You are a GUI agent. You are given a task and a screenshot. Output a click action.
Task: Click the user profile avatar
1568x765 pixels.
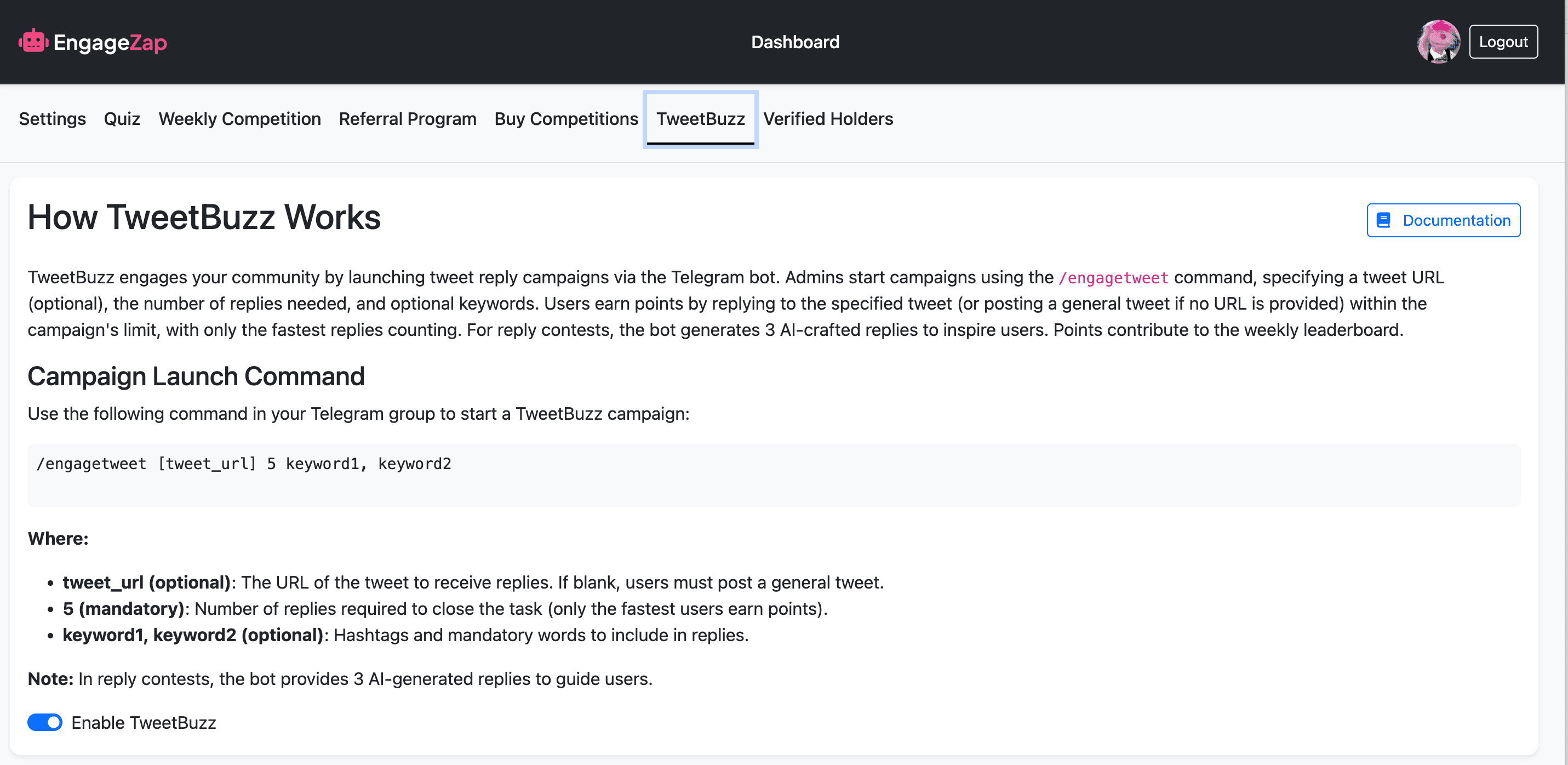(x=1438, y=42)
